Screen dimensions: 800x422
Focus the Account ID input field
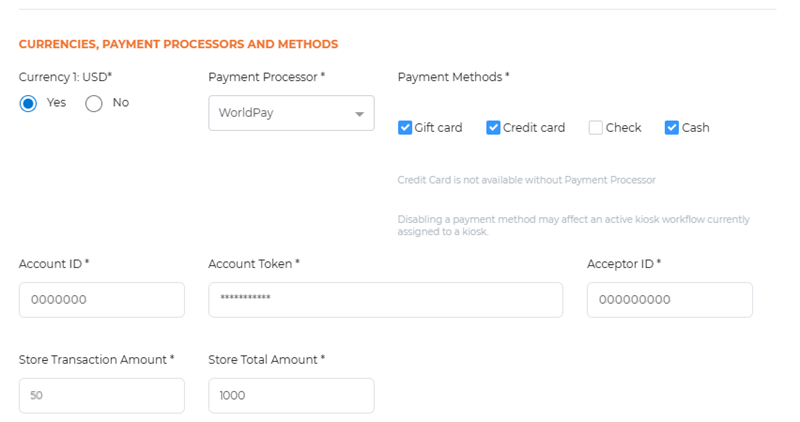click(101, 300)
